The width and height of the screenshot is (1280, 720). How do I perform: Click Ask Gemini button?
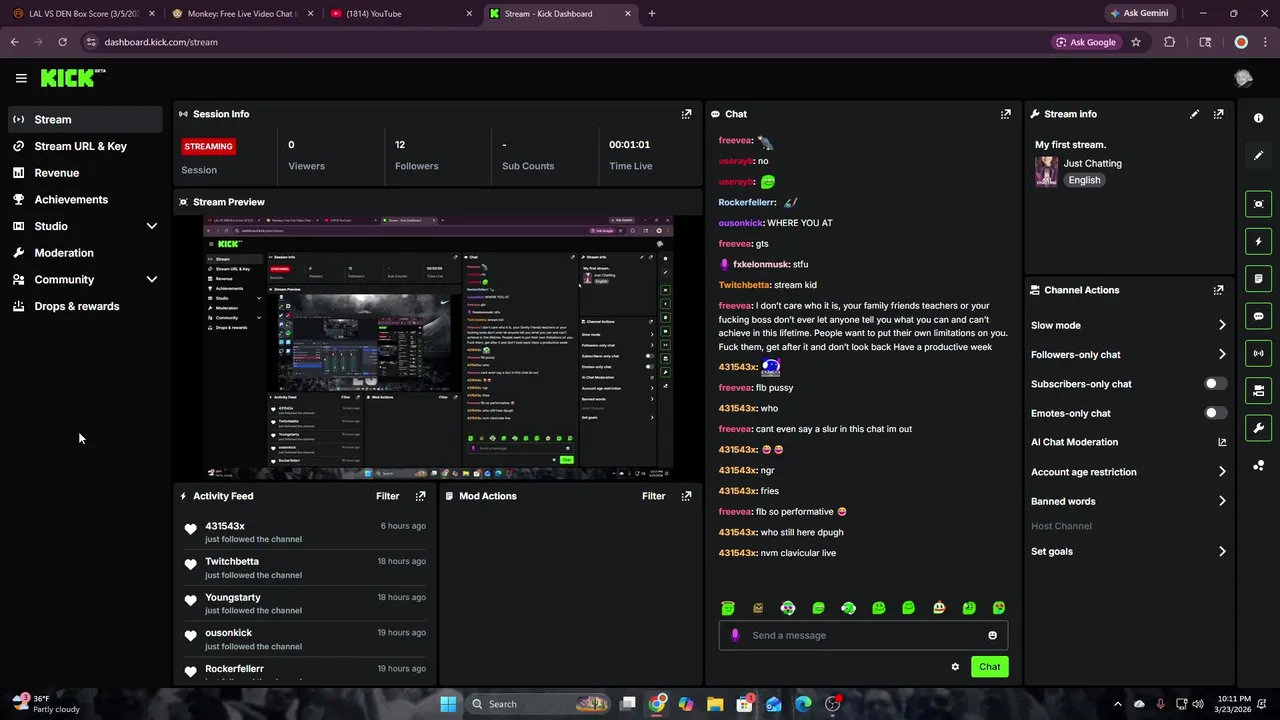(x=1138, y=14)
